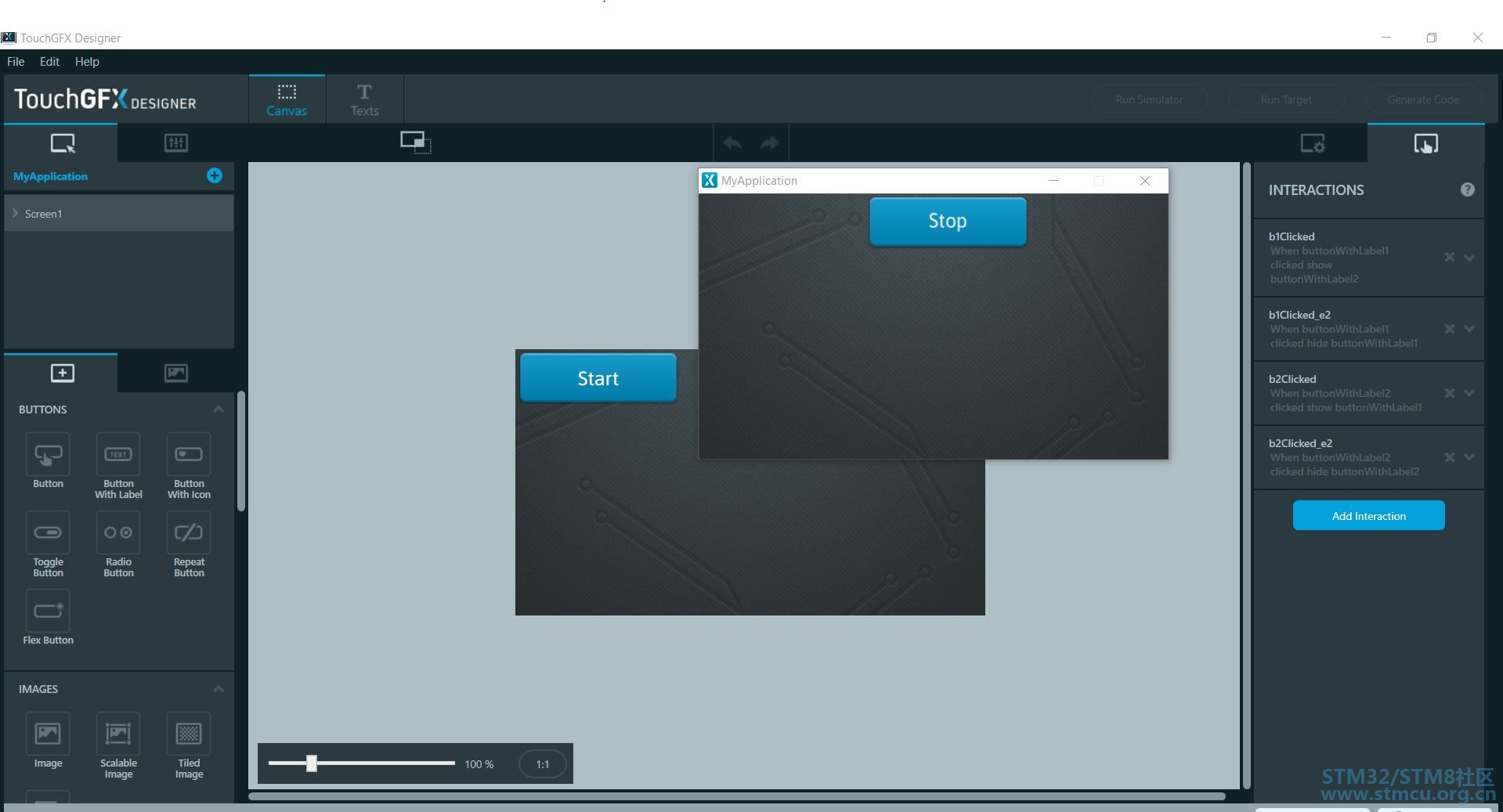Close the MyApplication simulator window
Viewport: 1503px width, 812px height.
(1145, 181)
